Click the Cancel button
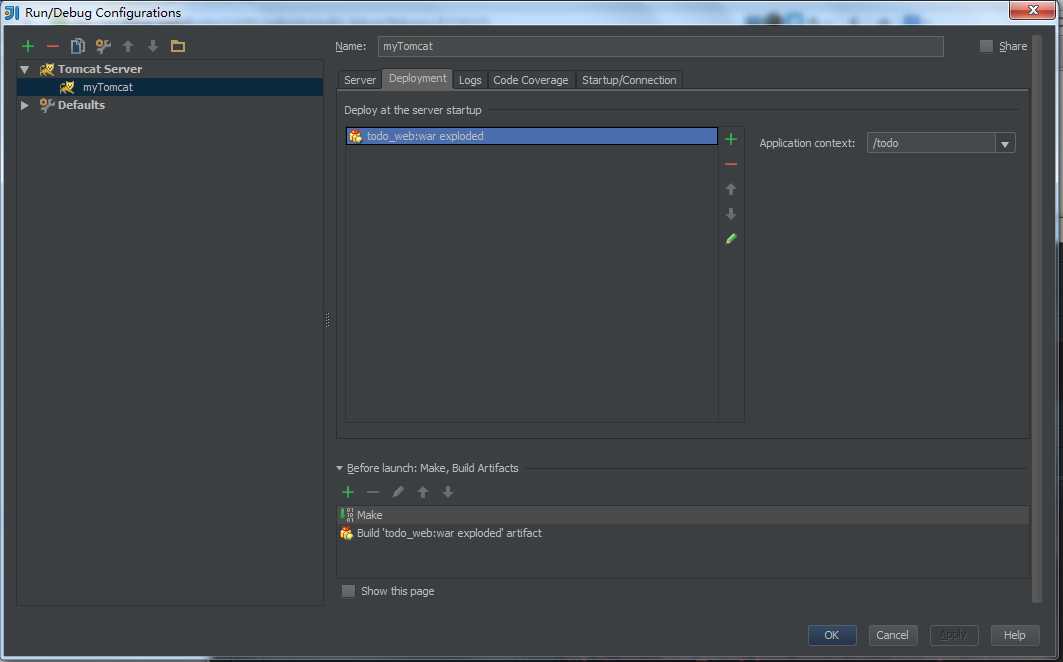The height and width of the screenshot is (662, 1063). tap(892, 636)
